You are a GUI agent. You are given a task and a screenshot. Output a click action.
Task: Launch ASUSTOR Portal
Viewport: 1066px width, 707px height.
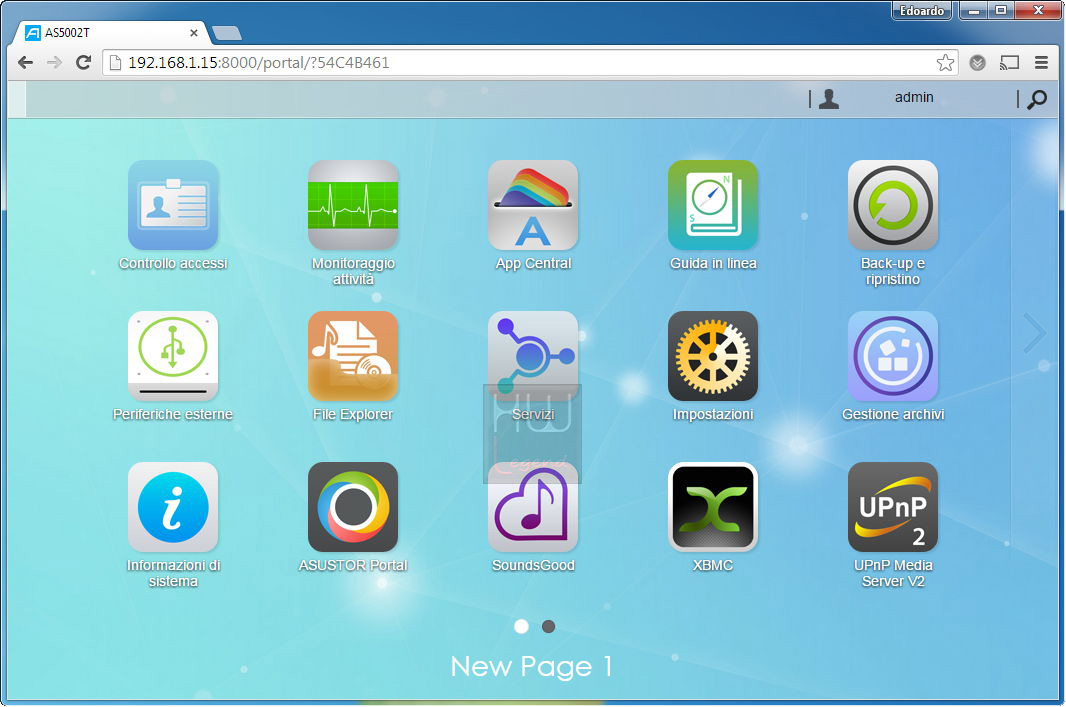pos(353,507)
